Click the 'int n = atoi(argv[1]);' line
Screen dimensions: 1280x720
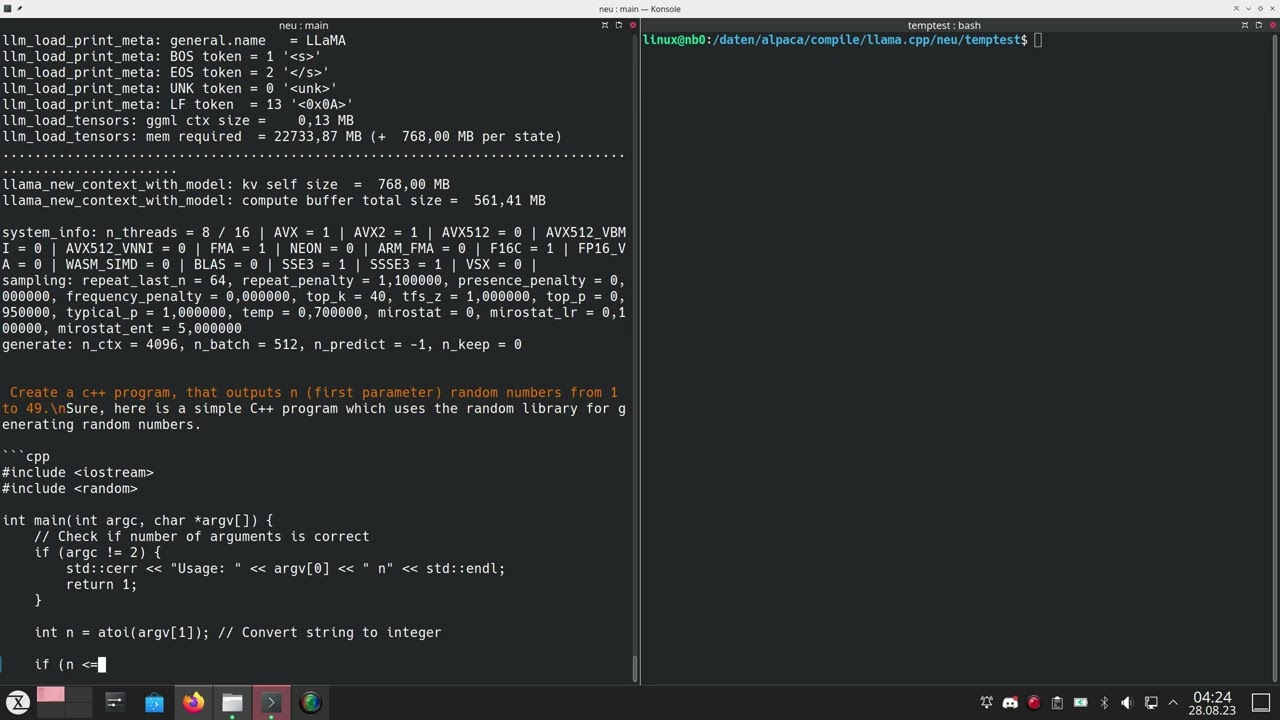pyautogui.click(x=238, y=632)
